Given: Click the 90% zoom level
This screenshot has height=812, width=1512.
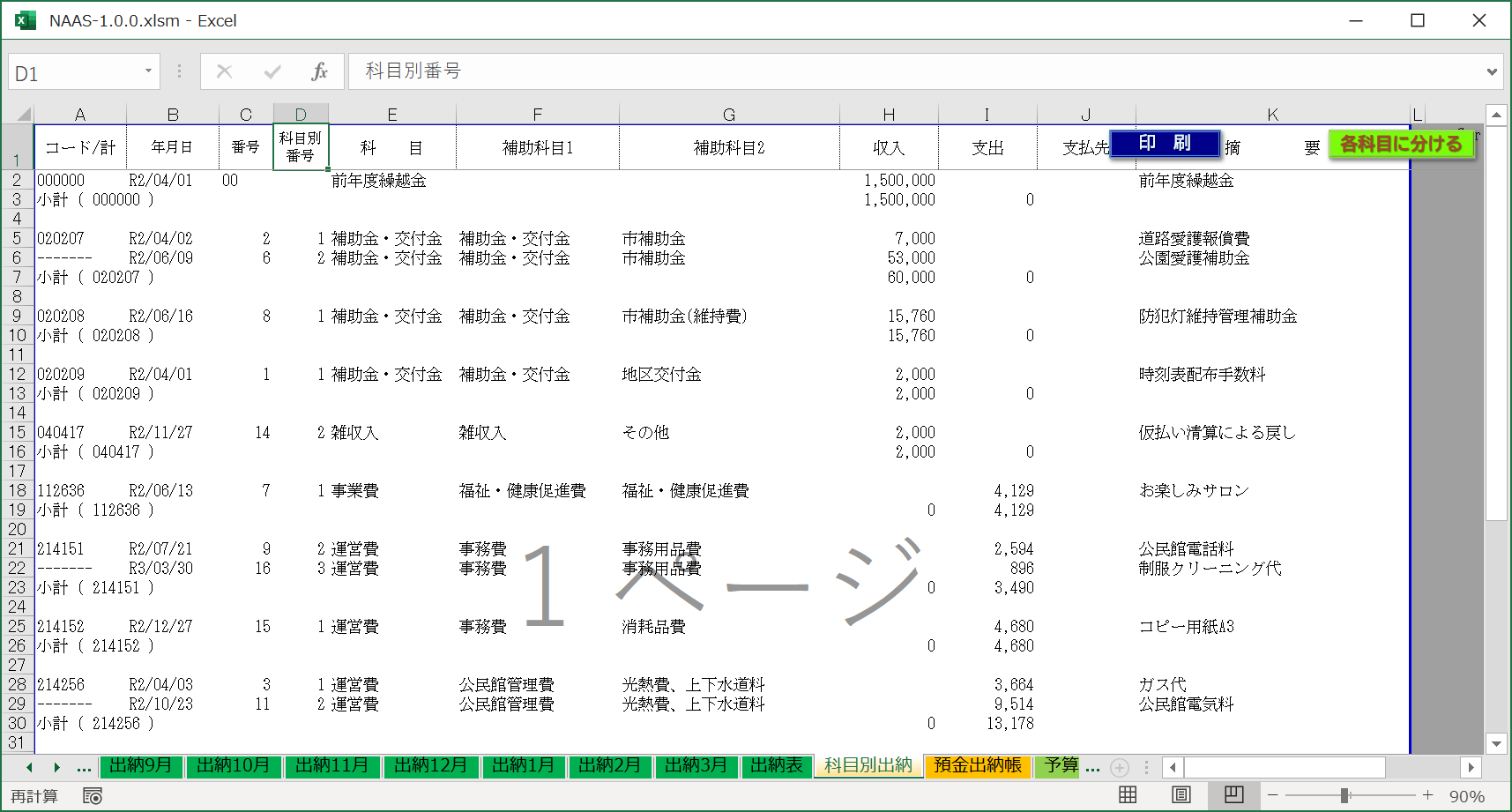Looking at the screenshot, I should click(1467, 796).
